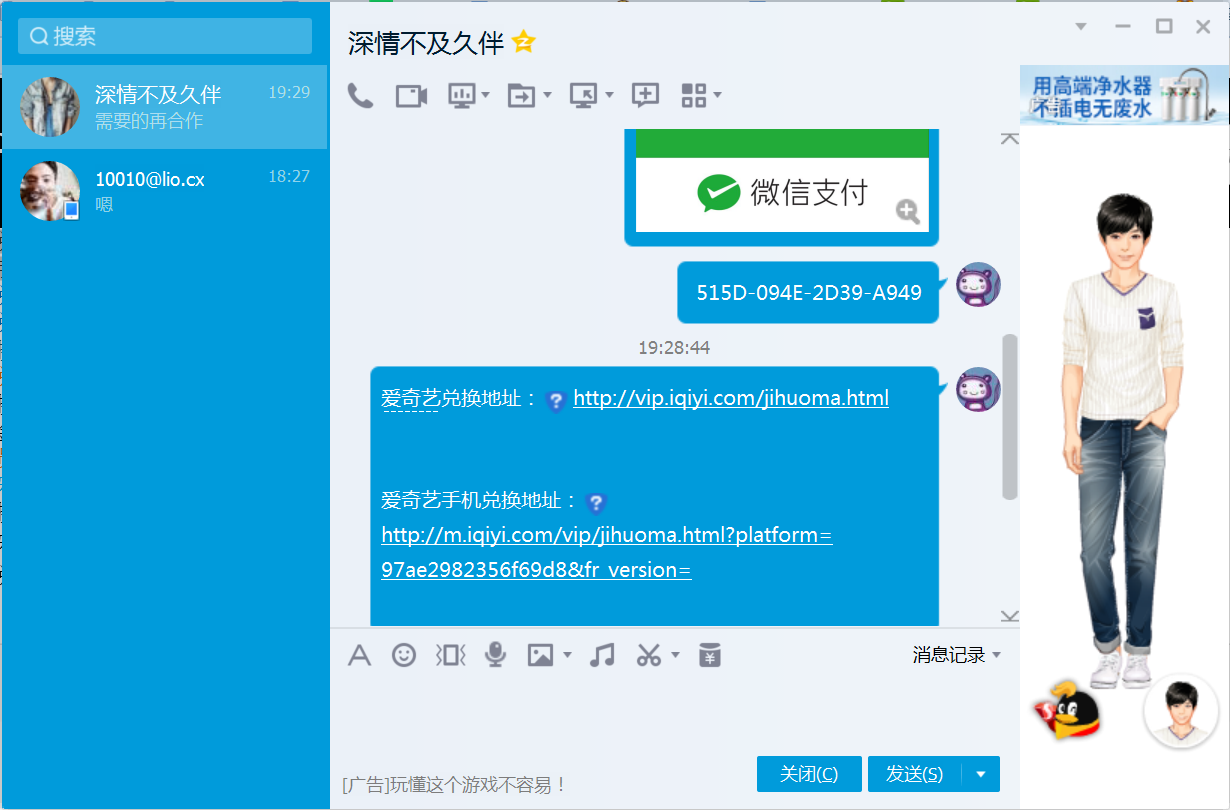Screen dimensions: 1230x810
Task: Open the window menu arrow left of minimize
Action: pyautogui.click(x=1081, y=27)
